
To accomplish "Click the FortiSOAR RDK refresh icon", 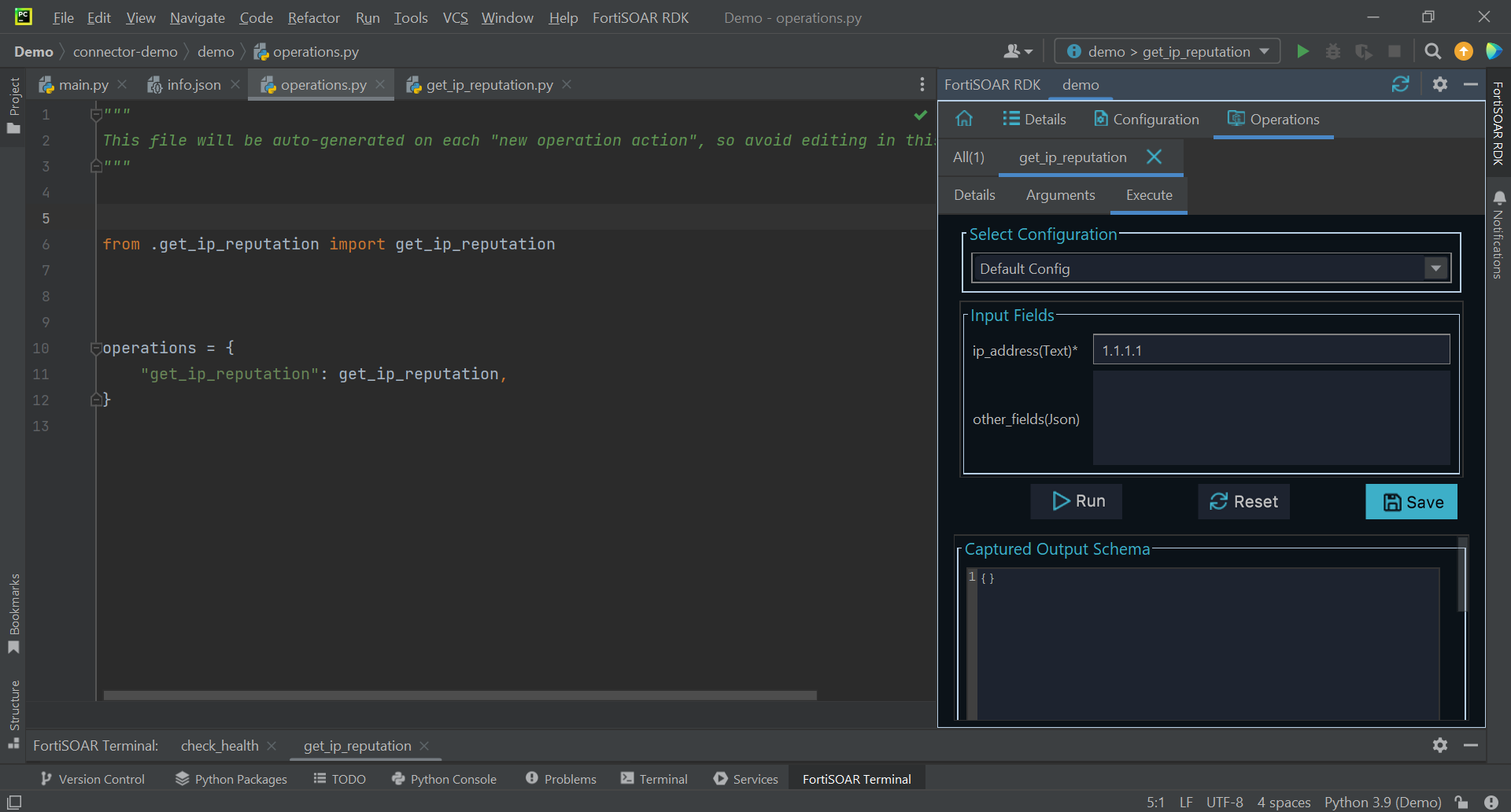I will coord(1400,84).
